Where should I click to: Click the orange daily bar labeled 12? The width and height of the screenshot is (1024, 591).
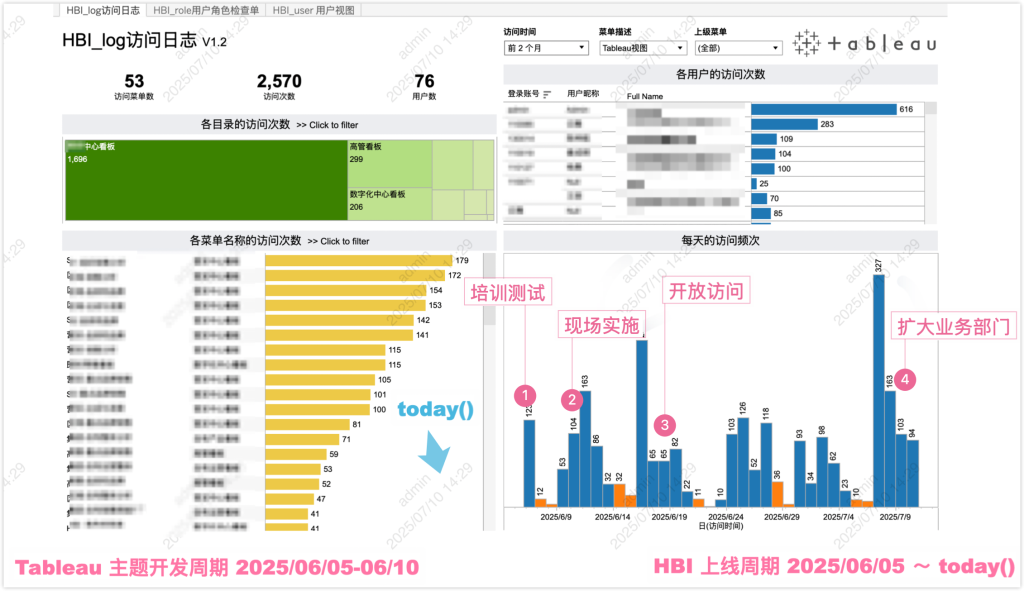click(540, 503)
